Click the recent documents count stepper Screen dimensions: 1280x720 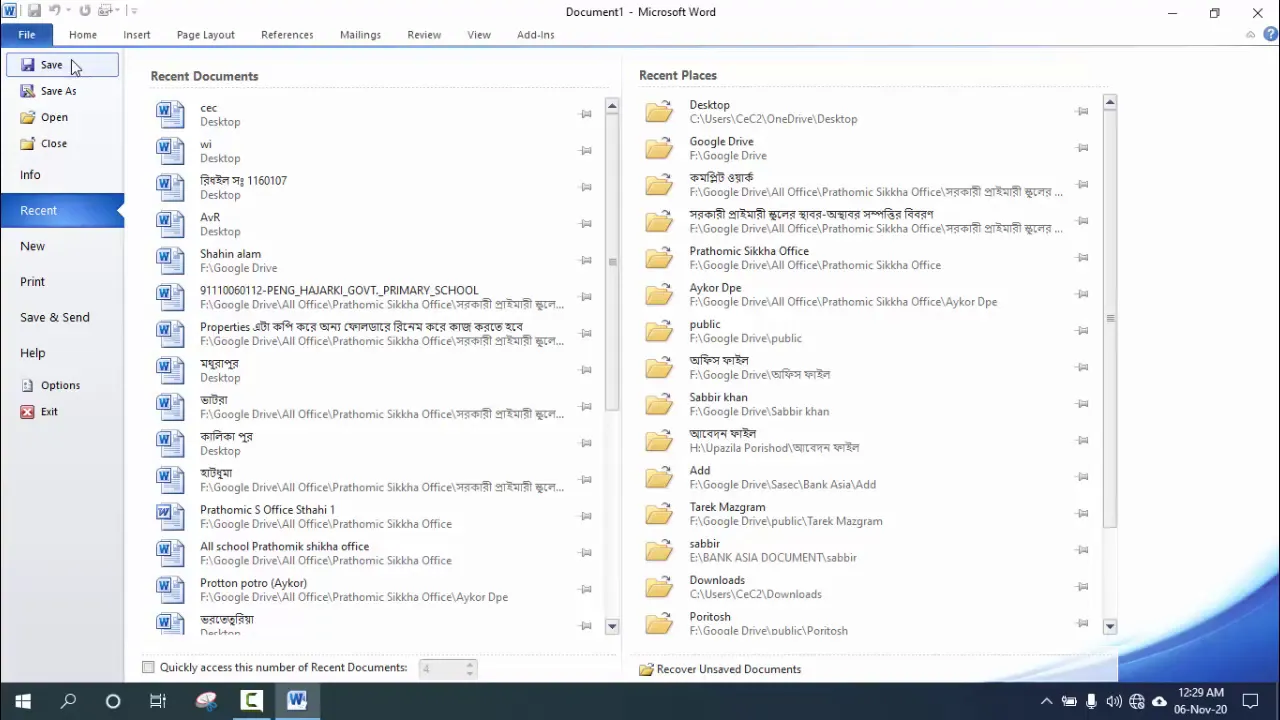[x=471, y=668]
